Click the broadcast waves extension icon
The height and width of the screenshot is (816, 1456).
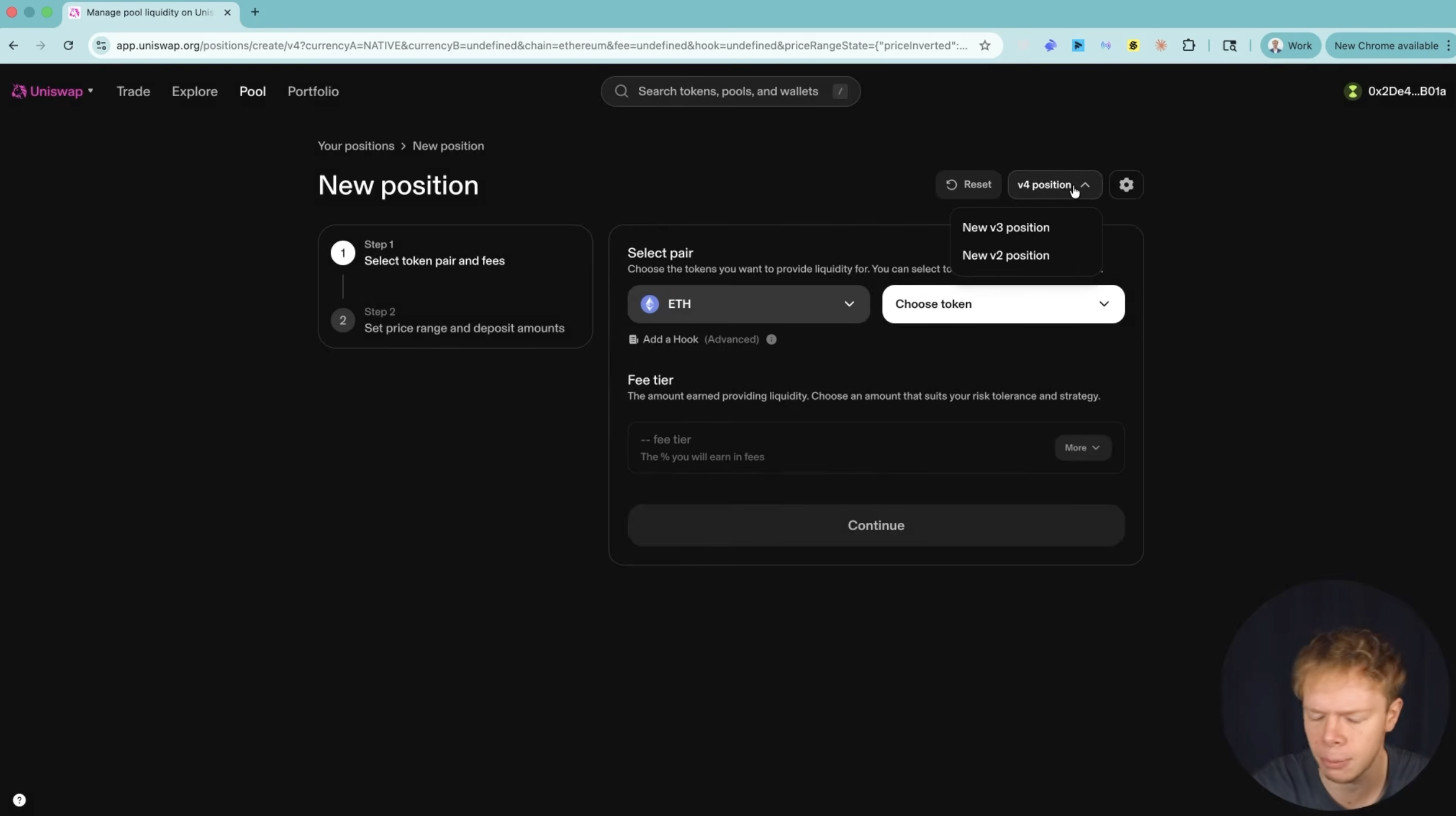click(x=1106, y=45)
